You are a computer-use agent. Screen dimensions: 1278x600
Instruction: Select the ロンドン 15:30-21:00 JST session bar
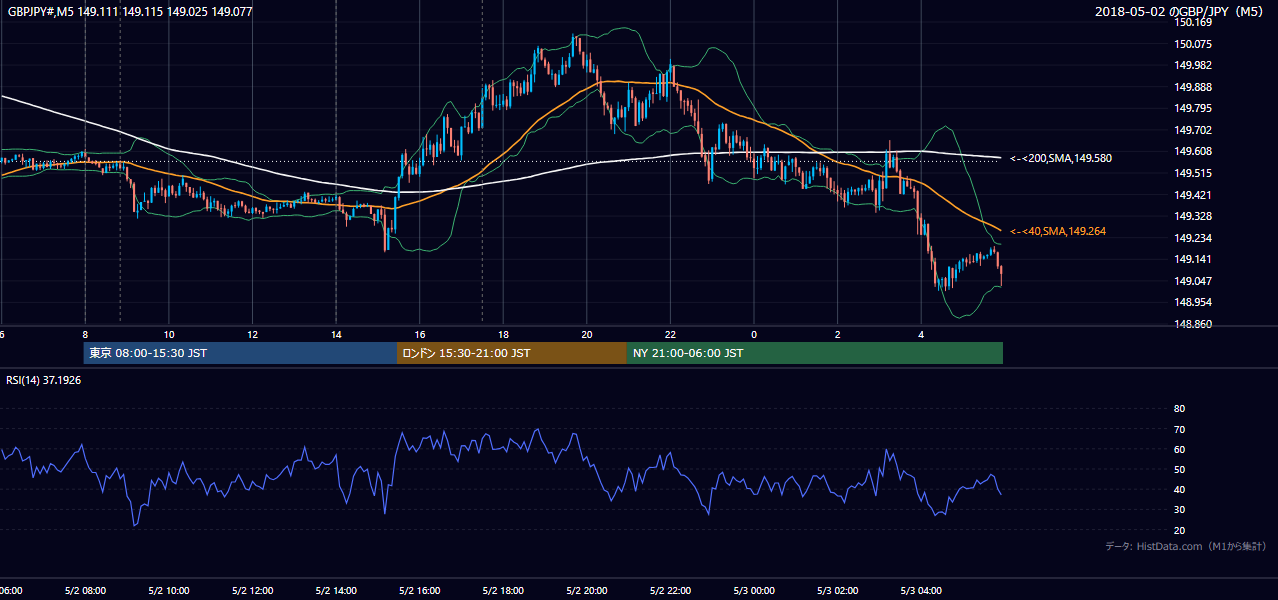[512, 353]
